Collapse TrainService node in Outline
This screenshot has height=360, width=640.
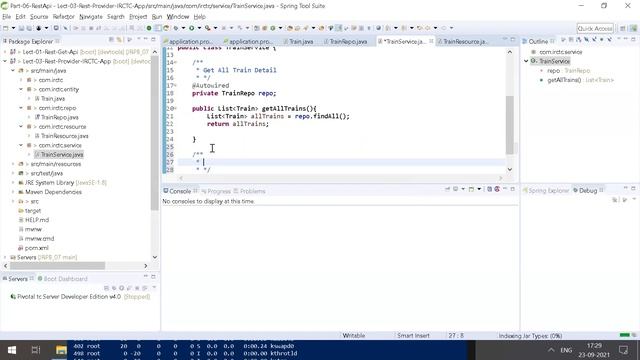click(526, 61)
